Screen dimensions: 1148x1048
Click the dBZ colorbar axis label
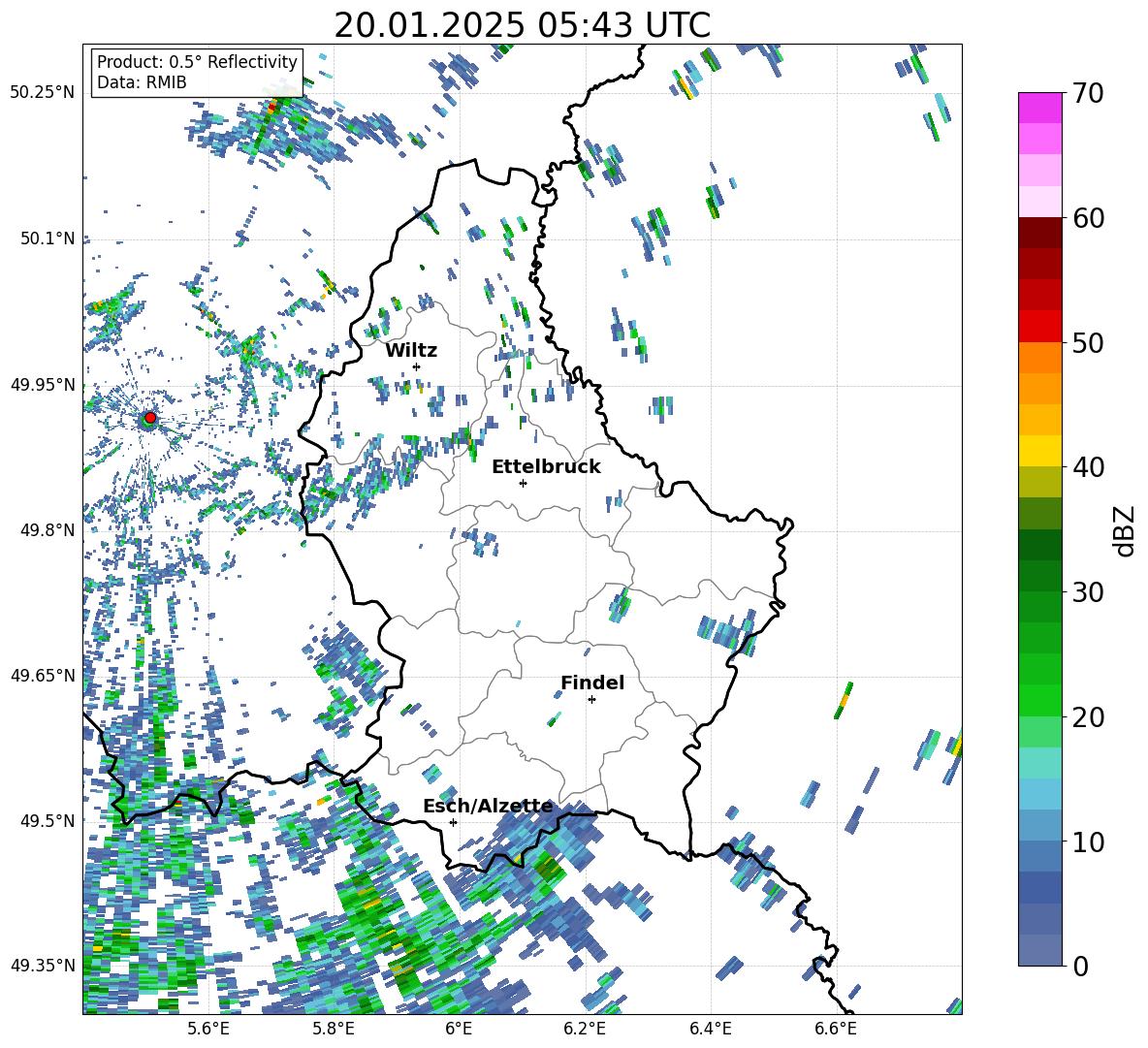(1126, 530)
